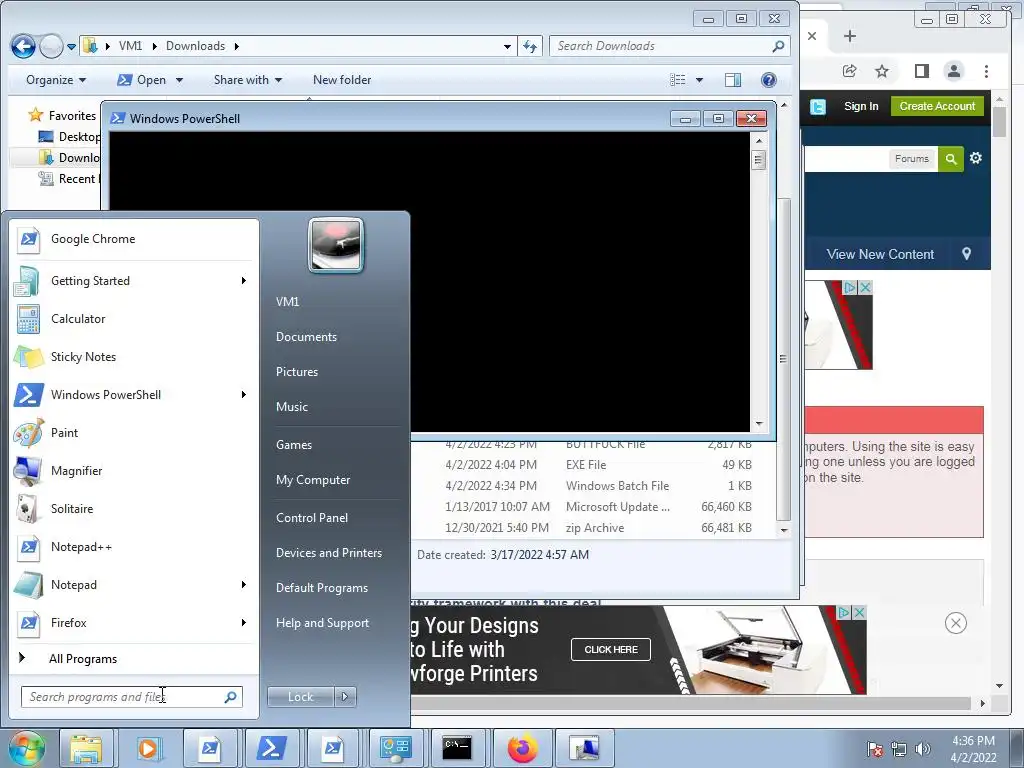This screenshot has height=768, width=1024.
Task: Open Default Programs from Start menu
Action: [x=321, y=588]
